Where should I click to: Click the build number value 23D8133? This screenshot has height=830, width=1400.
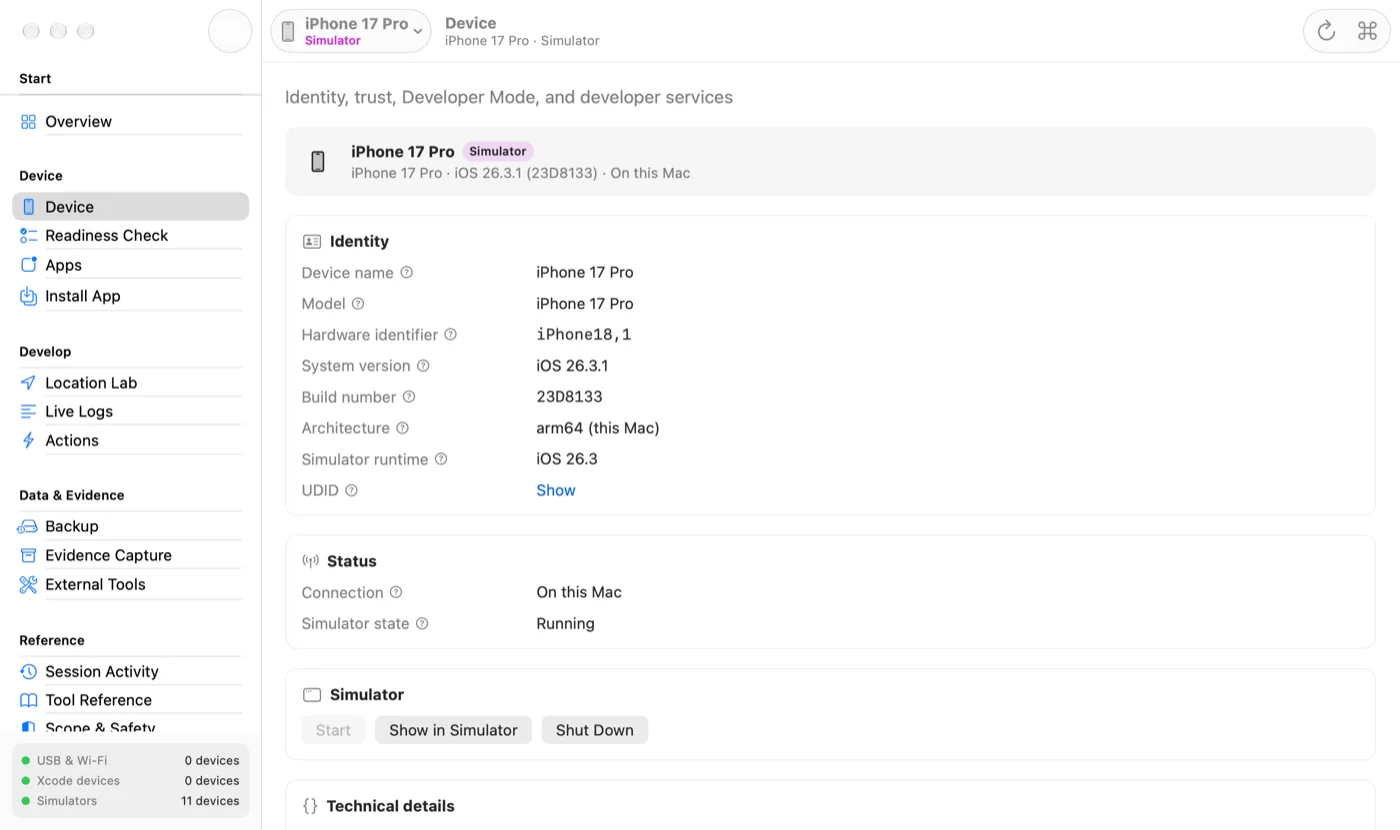(x=569, y=397)
